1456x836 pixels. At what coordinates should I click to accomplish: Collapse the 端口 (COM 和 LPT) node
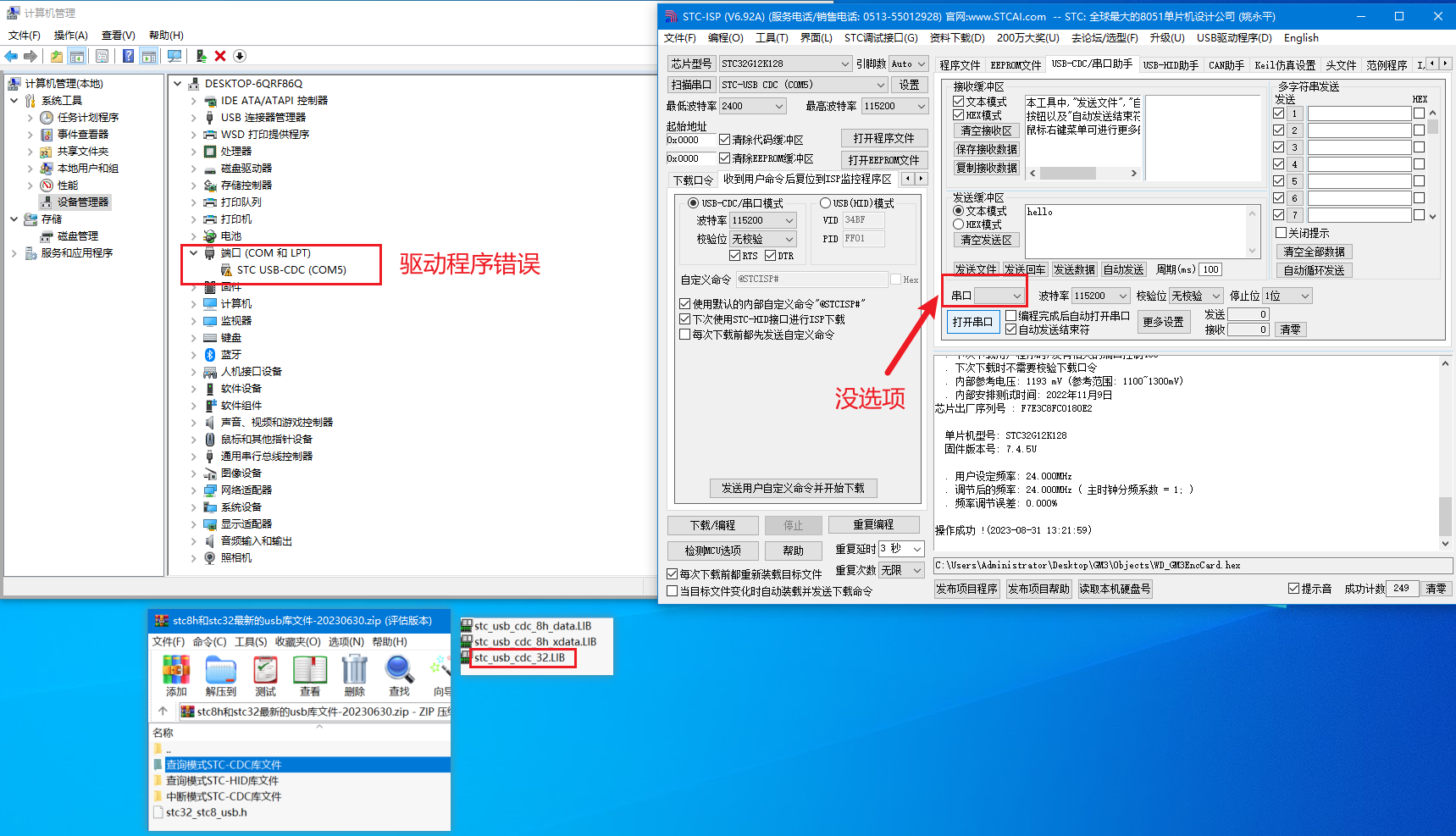[x=193, y=253]
